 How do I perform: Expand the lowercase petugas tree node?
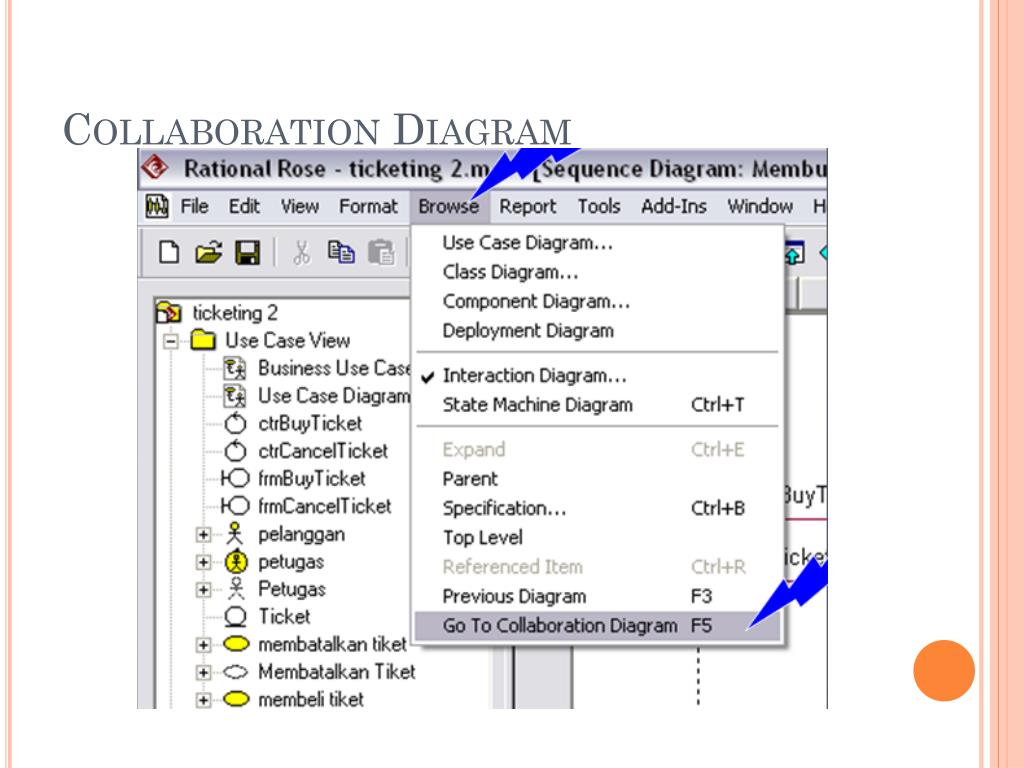tap(203, 562)
